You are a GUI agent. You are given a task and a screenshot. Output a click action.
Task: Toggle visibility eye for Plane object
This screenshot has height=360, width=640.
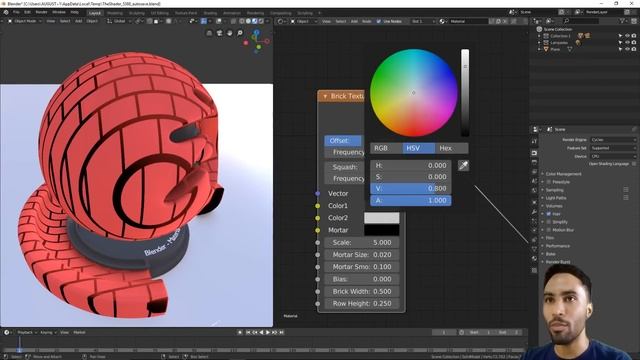point(627,49)
